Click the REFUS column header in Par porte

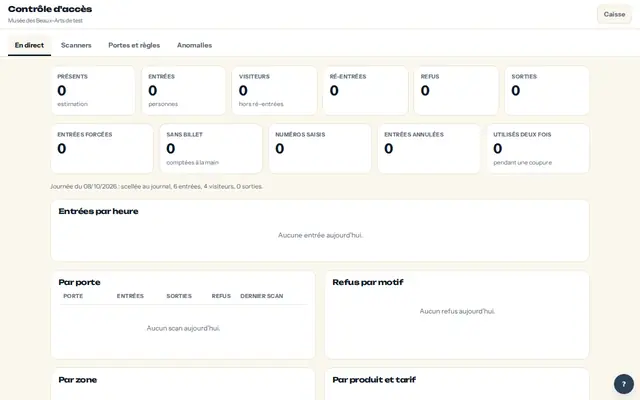click(221, 296)
